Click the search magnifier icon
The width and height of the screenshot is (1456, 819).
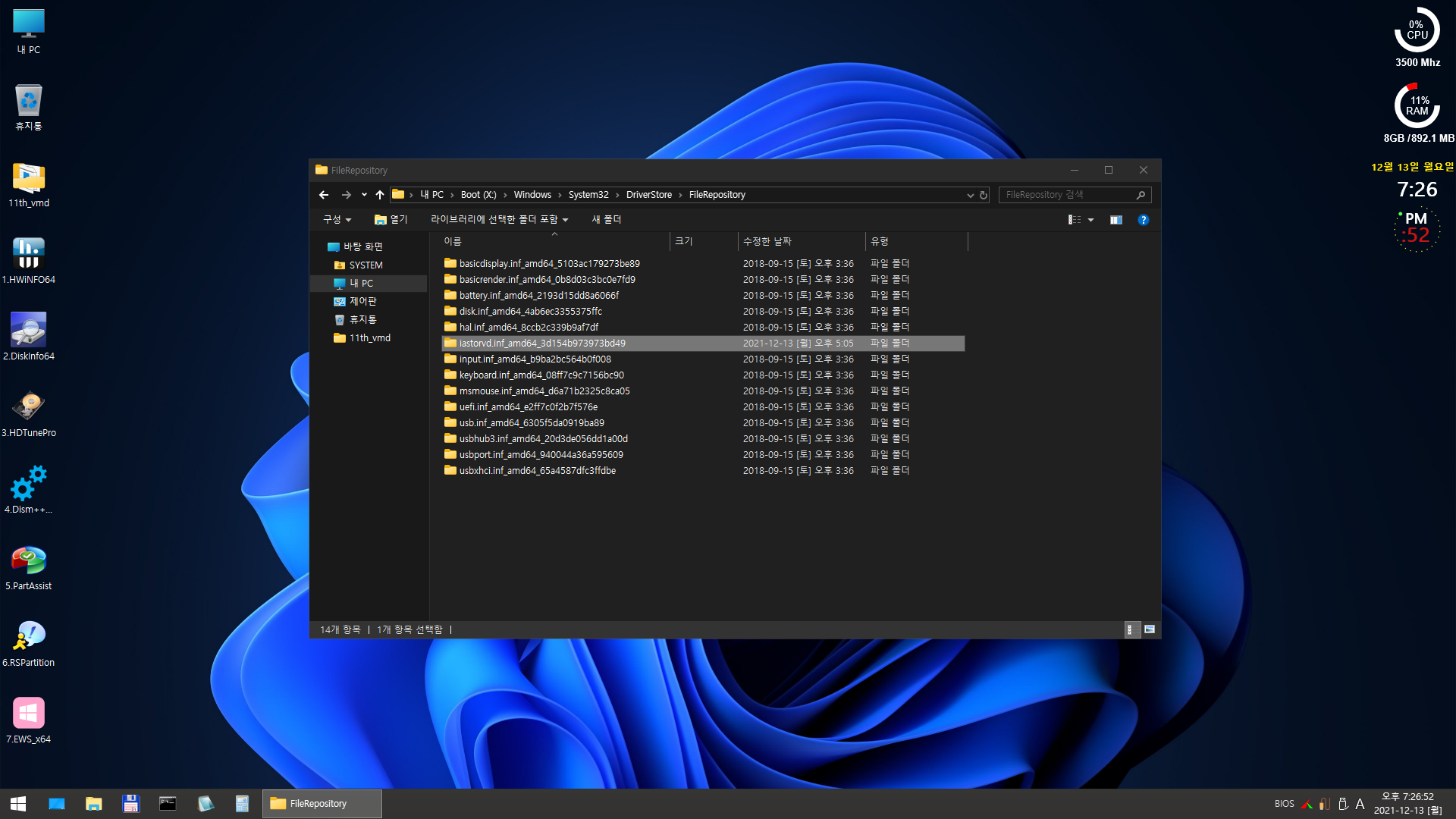tap(1141, 195)
